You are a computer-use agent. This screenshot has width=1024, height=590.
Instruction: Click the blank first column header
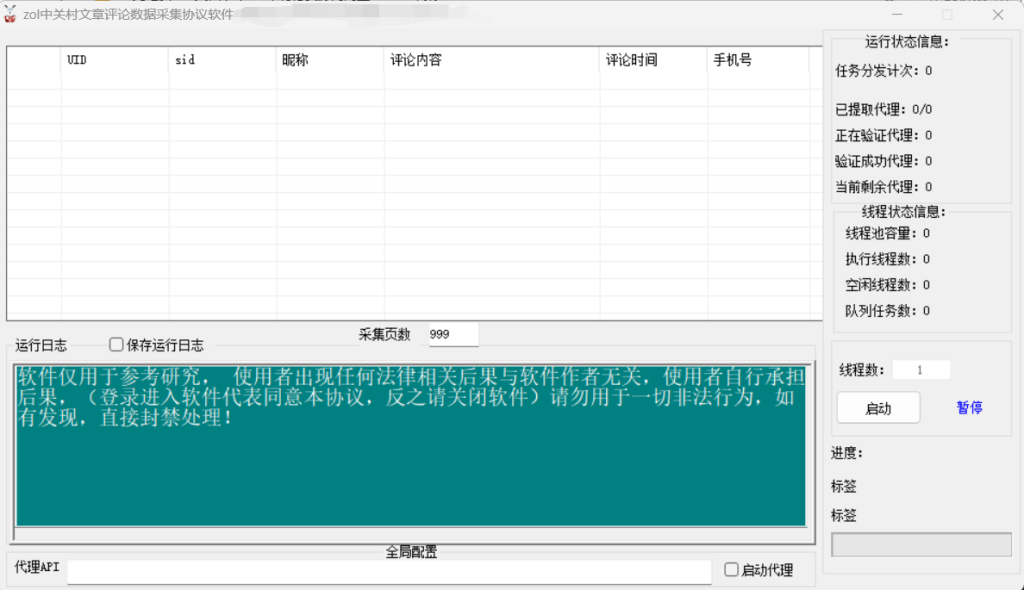coord(34,60)
